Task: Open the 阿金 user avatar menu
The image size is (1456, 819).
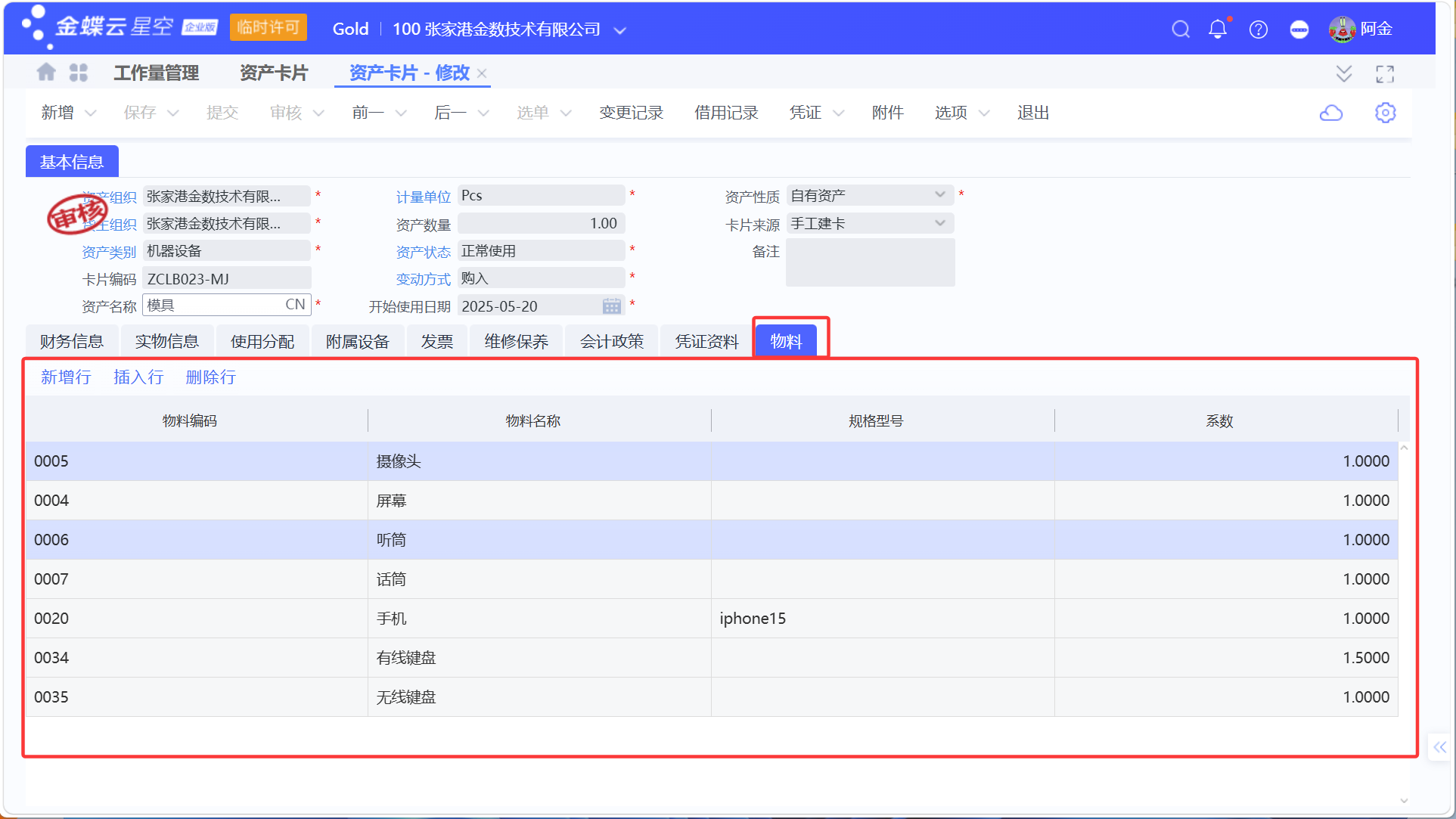Action: click(x=1361, y=29)
